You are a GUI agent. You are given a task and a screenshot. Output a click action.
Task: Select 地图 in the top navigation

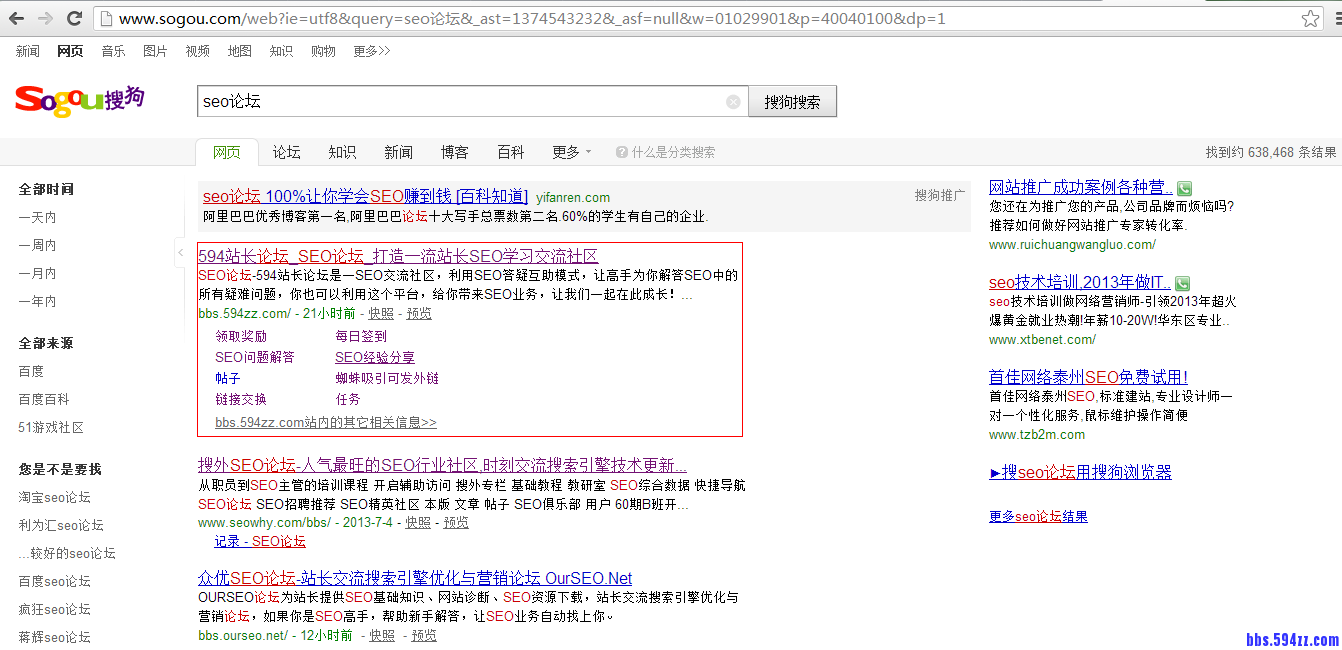pos(240,51)
